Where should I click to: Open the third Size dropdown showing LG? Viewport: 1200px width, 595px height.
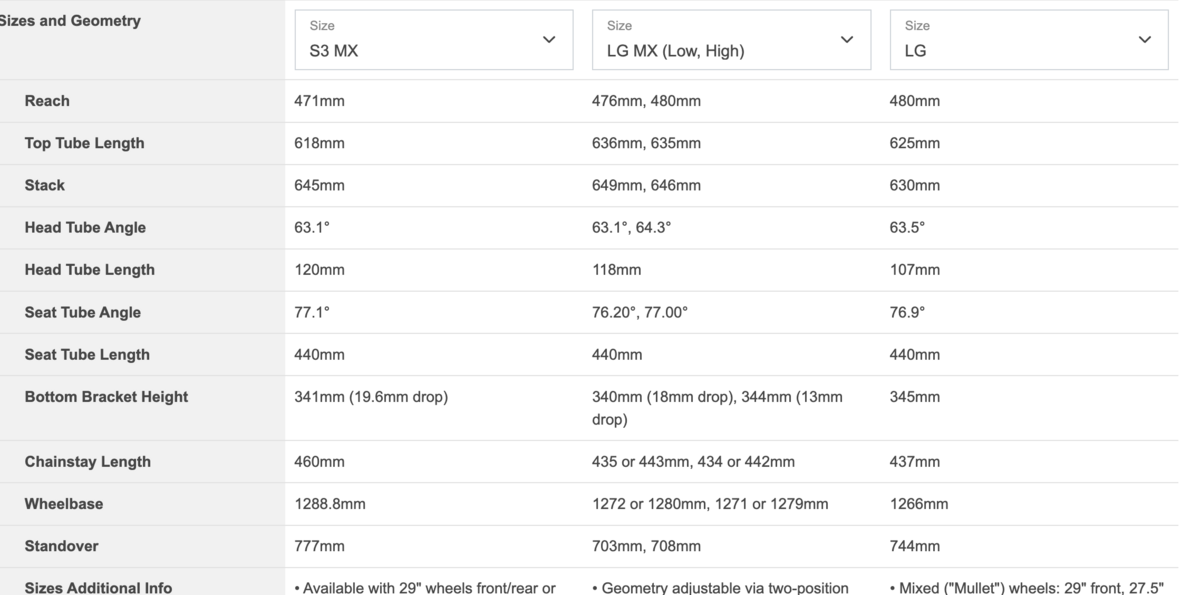1029,40
